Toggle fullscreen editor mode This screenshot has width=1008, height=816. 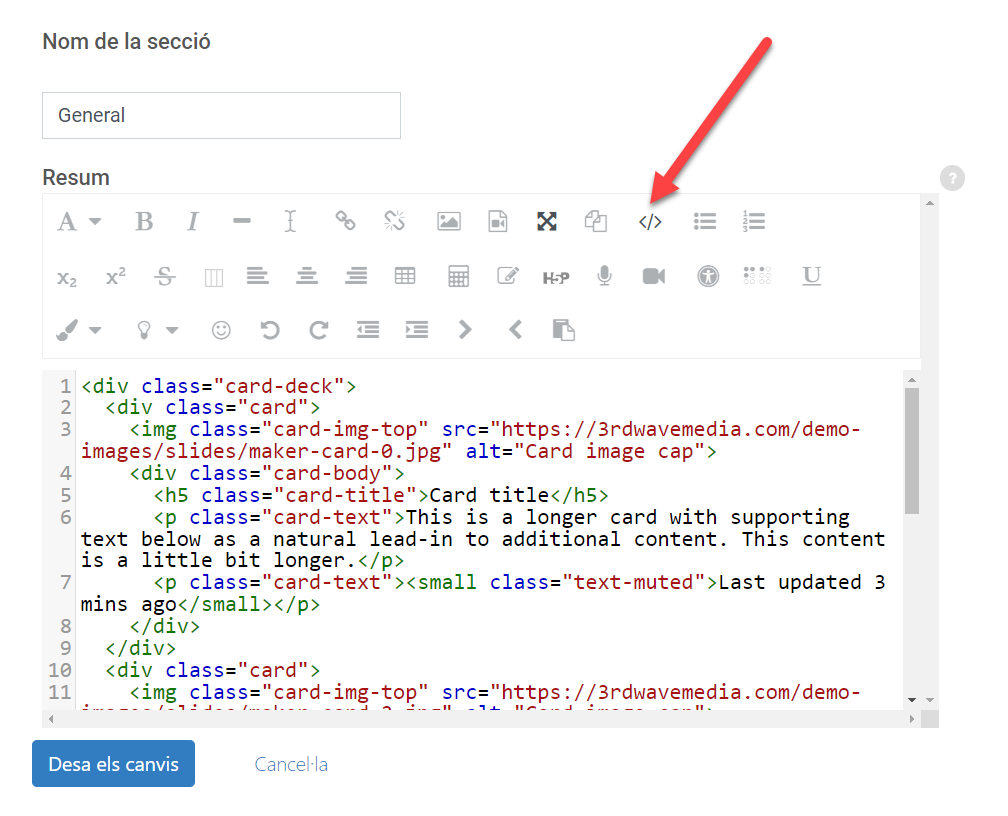[x=546, y=222]
